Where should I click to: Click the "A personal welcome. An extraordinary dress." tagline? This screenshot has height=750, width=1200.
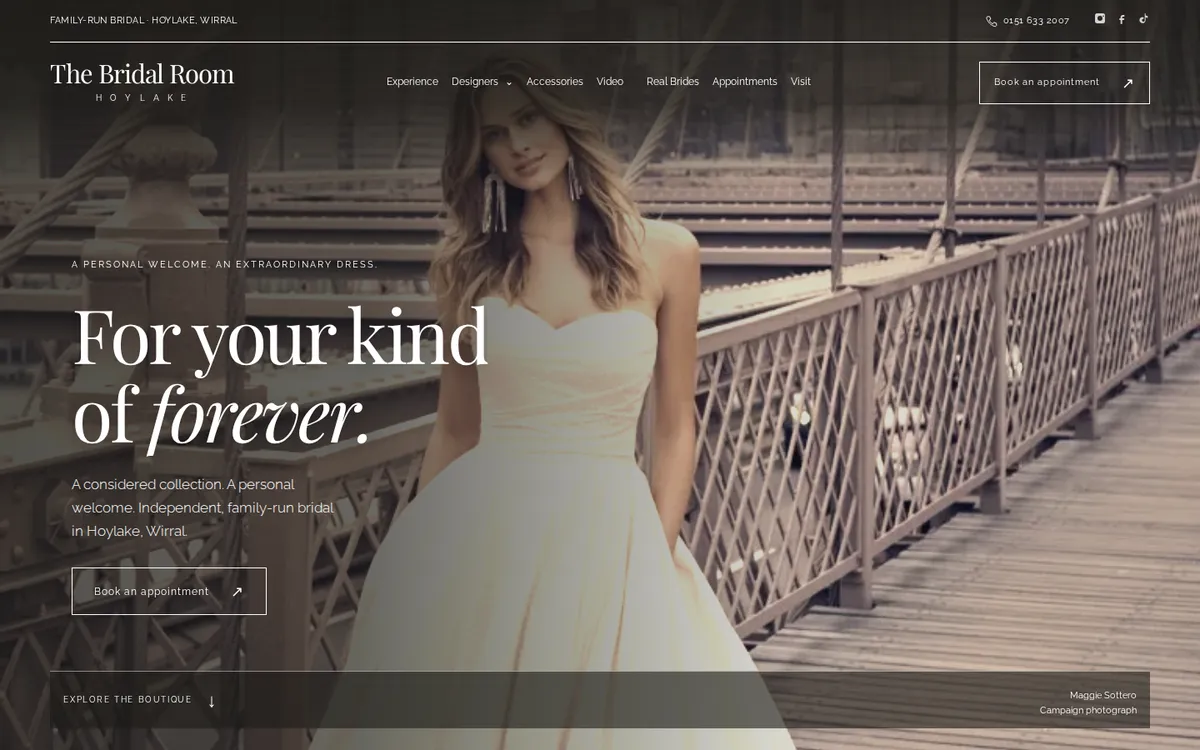coord(224,265)
